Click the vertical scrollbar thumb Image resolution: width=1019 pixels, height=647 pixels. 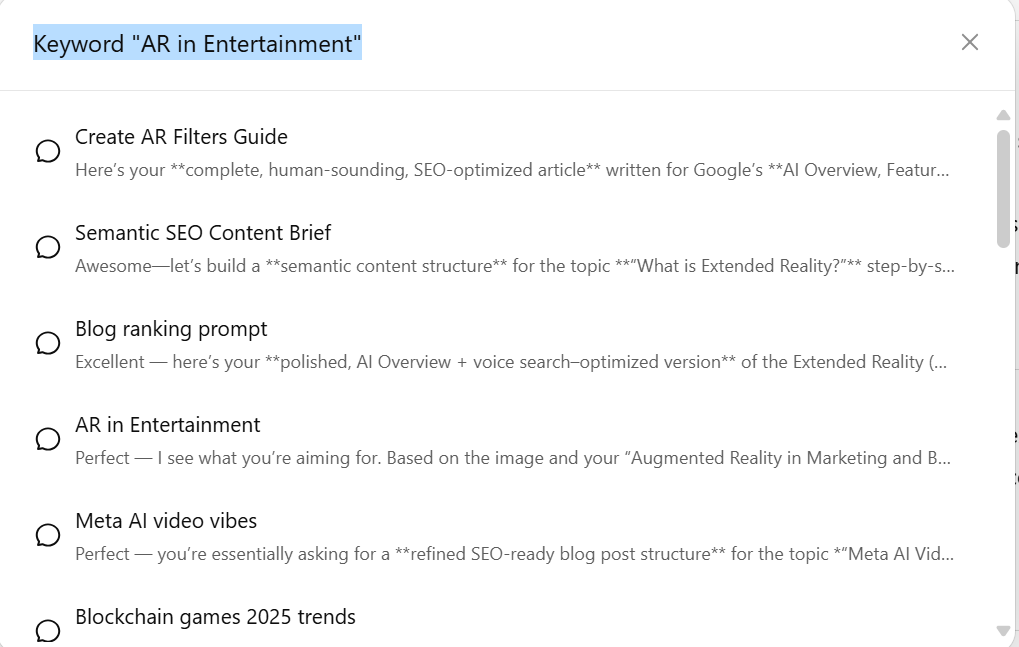[1003, 188]
